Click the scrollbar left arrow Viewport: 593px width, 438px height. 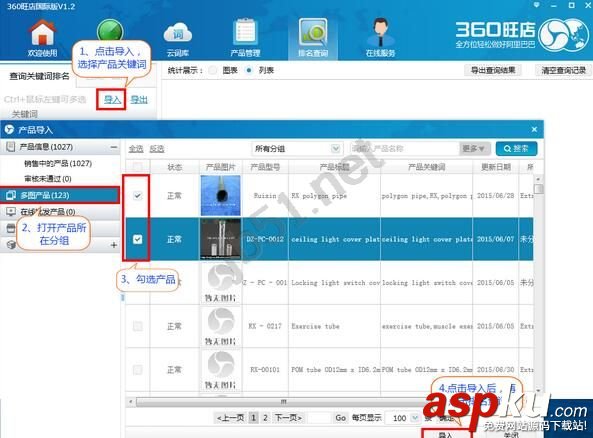[x=131, y=401]
